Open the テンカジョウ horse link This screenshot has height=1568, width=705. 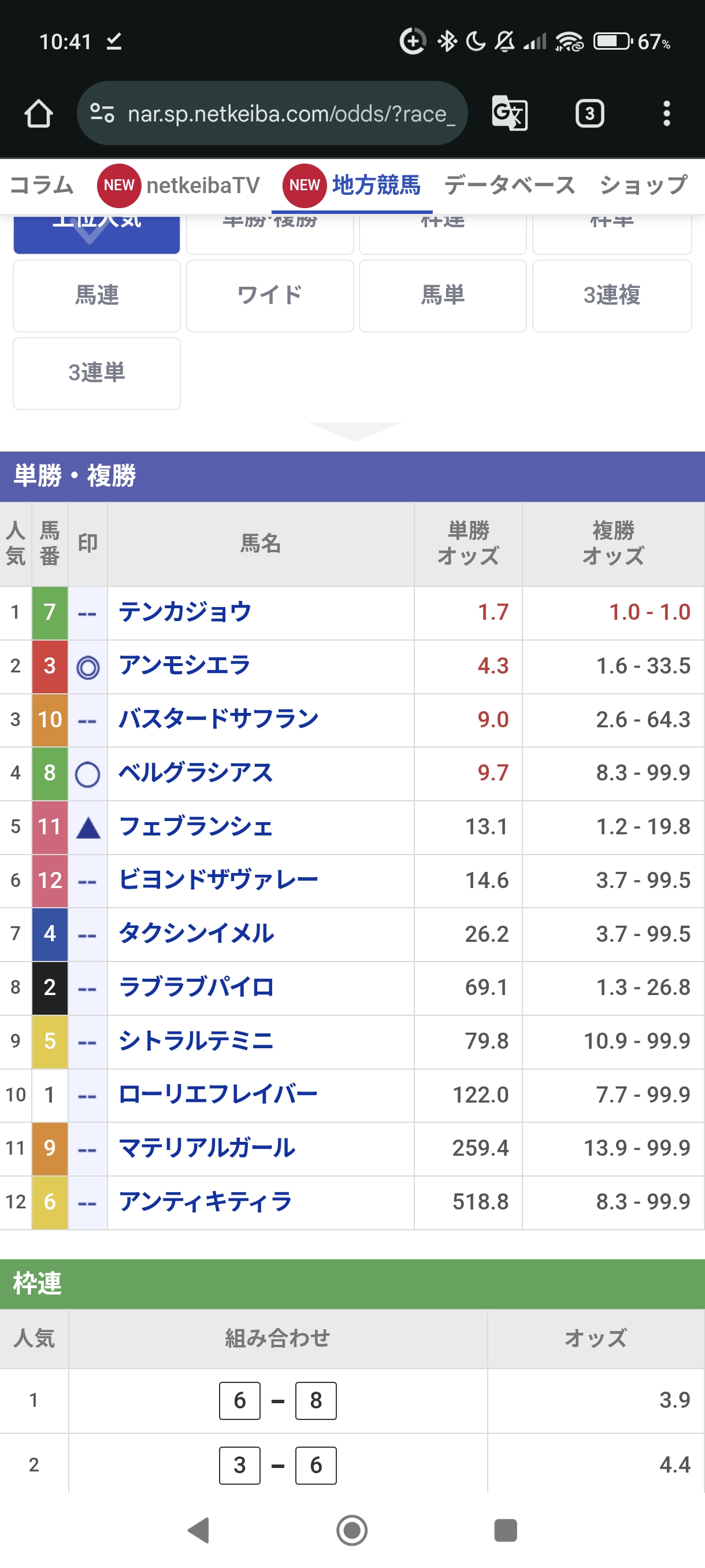(185, 612)
